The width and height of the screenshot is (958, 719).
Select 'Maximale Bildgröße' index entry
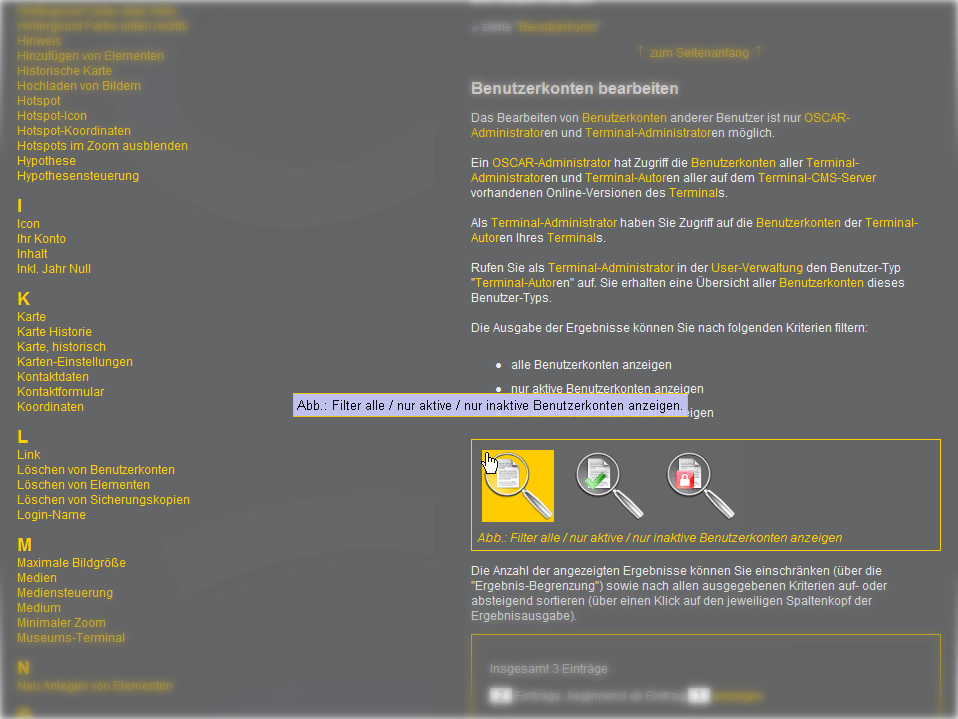pos(71,563)
